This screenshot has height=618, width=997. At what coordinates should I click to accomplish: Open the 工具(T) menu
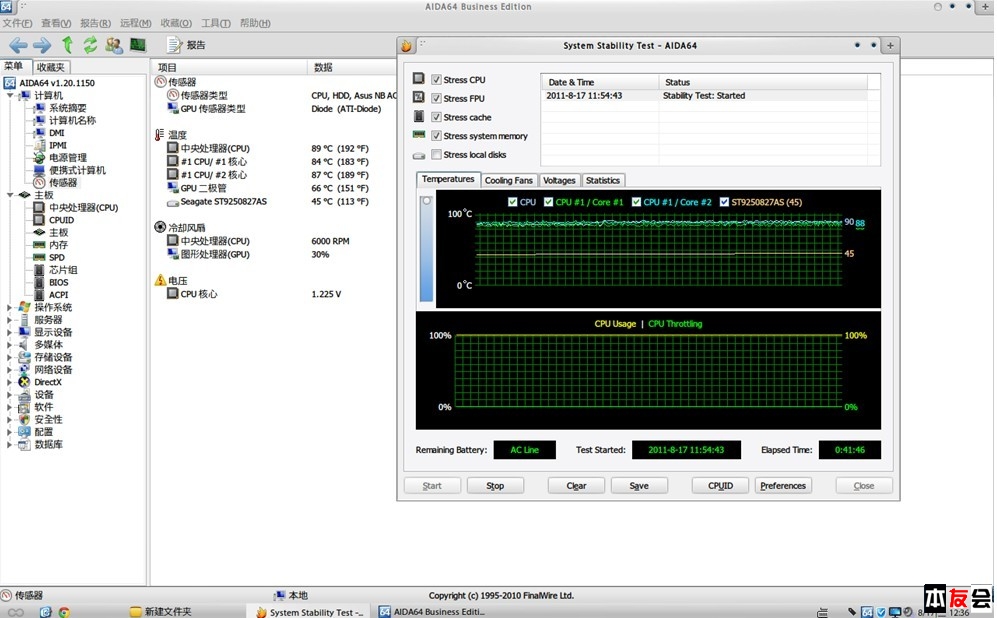[216, 23]
